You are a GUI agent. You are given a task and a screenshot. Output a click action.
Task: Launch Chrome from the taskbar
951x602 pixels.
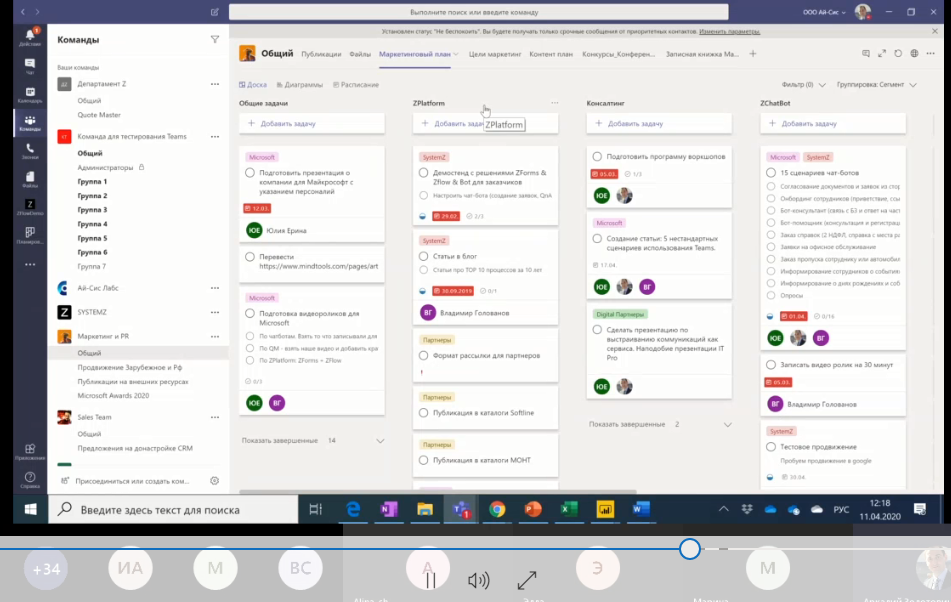coord(497,509)
